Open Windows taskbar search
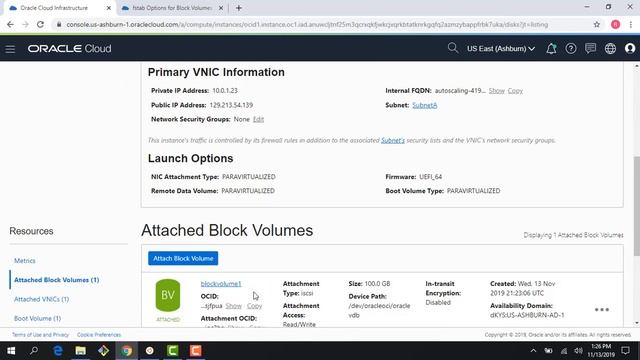The width and height of the screenshot is (640, 360). [34, 351]
